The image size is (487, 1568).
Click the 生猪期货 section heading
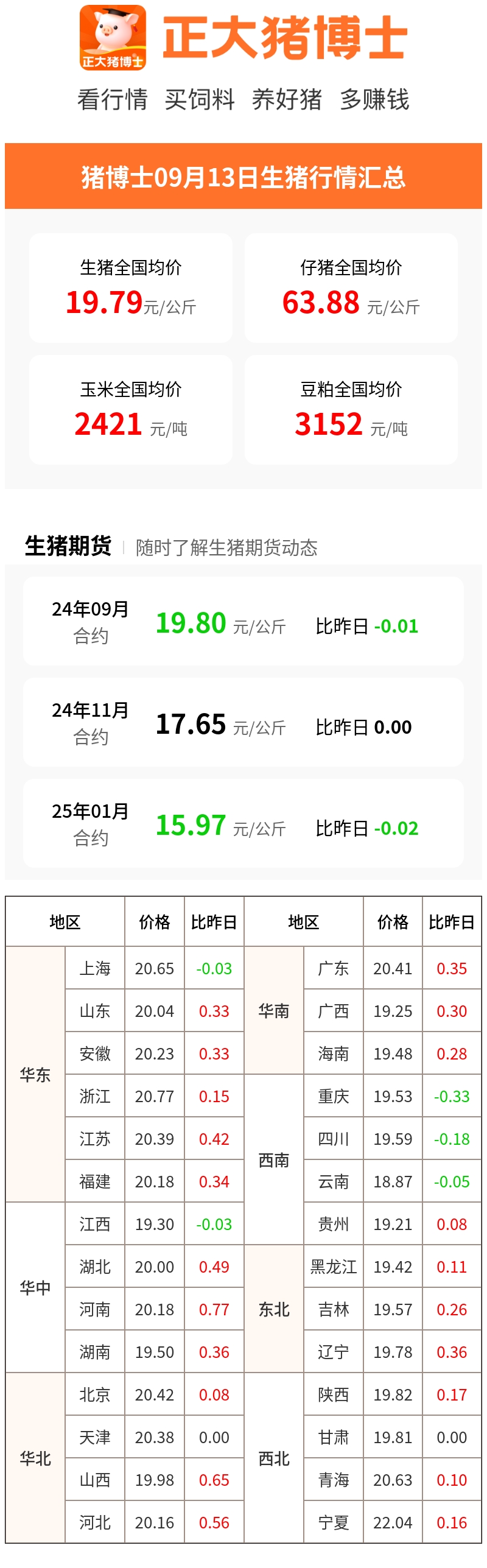coord(68,546)
